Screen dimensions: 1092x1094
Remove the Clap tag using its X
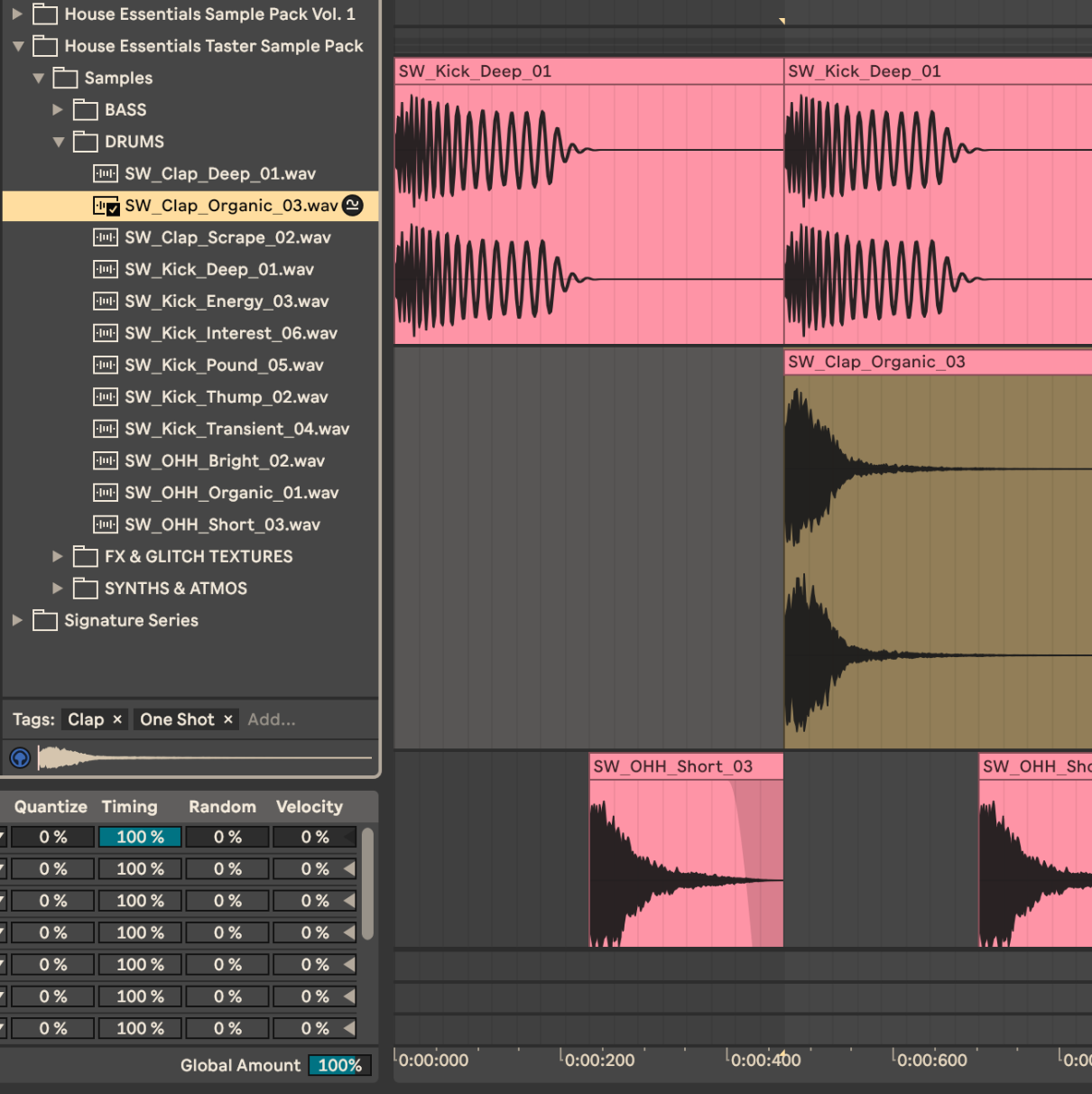[x=117, y=719]
